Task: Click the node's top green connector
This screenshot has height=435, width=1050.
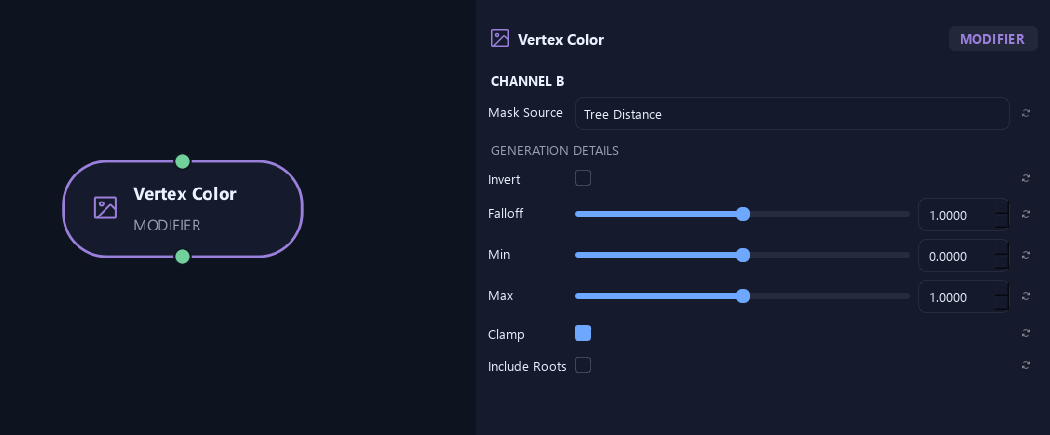Action: coord(182,161)
